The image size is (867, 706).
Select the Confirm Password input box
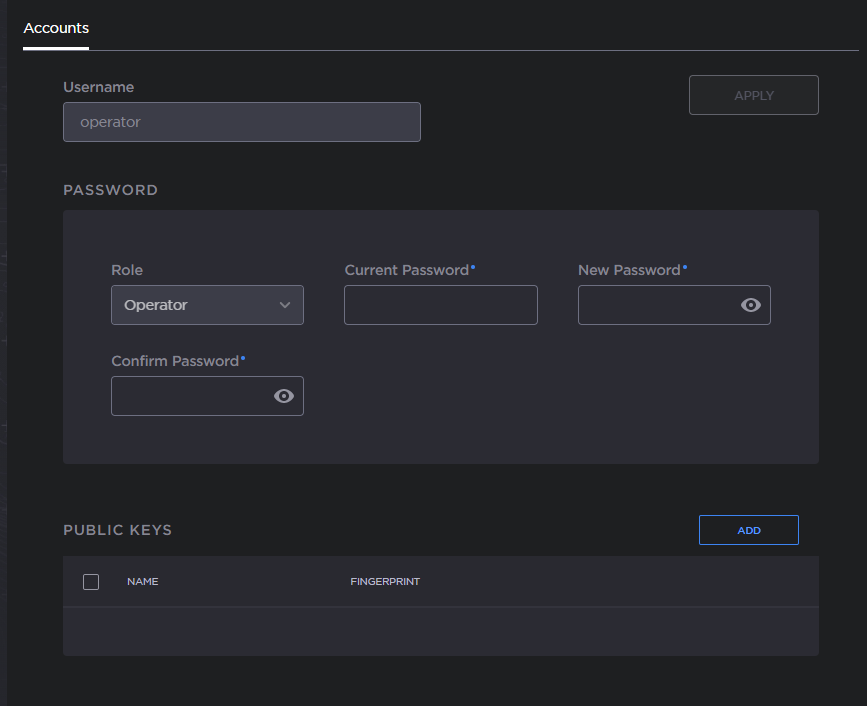coord(190,396)
